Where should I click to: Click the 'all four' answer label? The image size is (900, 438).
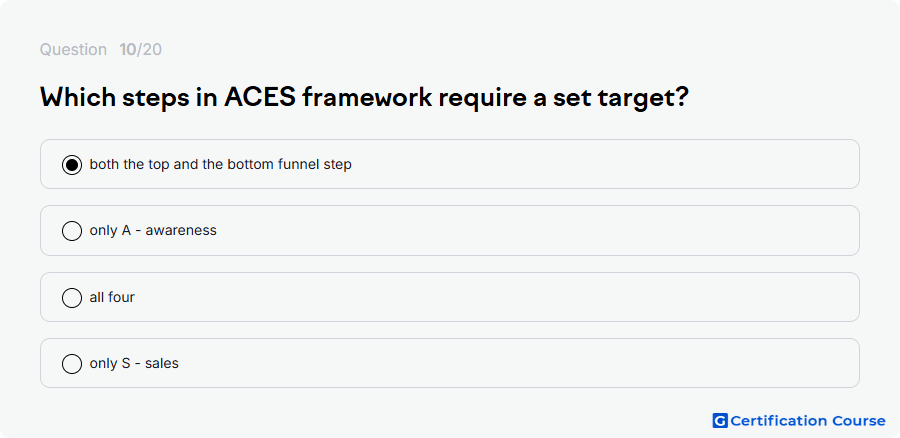(112, 297)
